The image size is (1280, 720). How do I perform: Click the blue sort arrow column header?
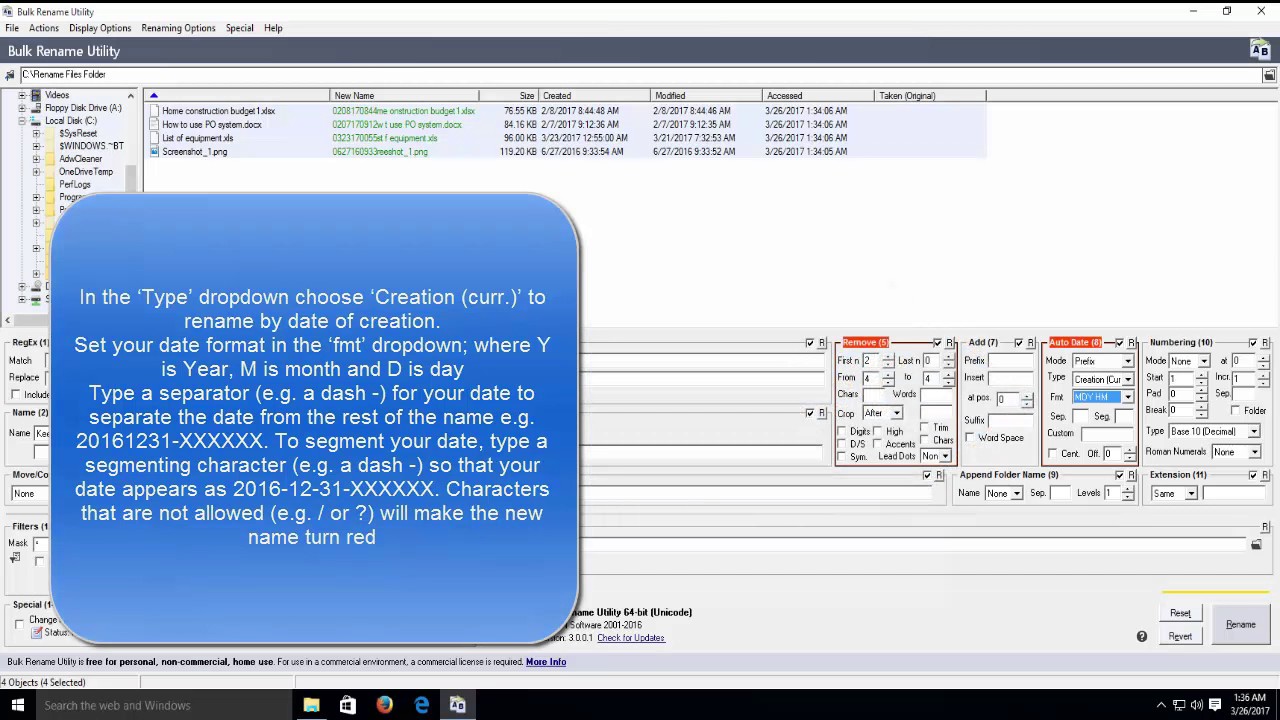coord(237,96)
